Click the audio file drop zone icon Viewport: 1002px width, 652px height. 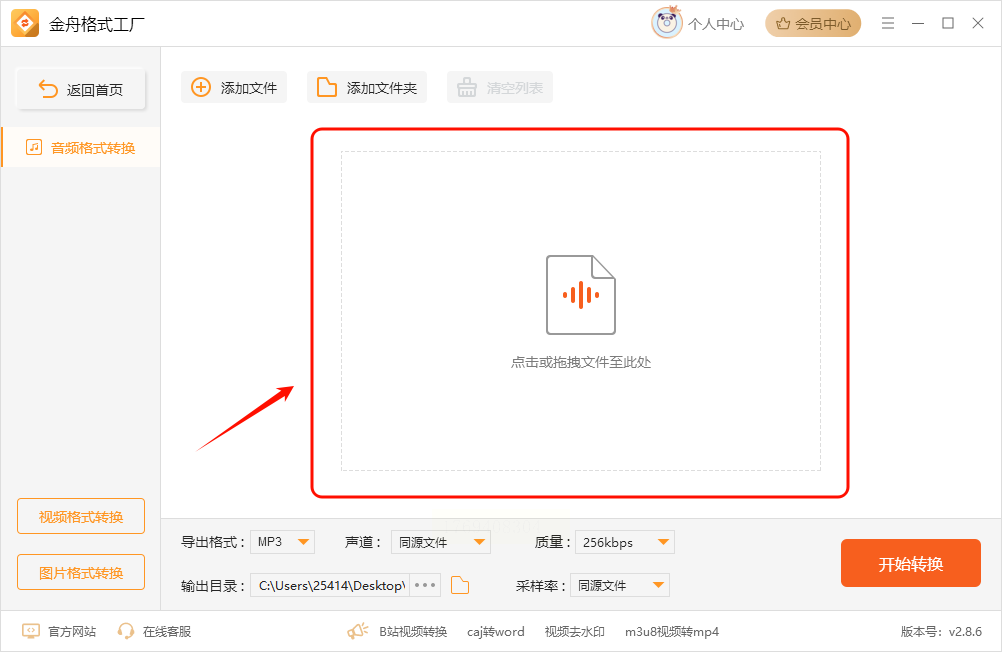[580, 295]
